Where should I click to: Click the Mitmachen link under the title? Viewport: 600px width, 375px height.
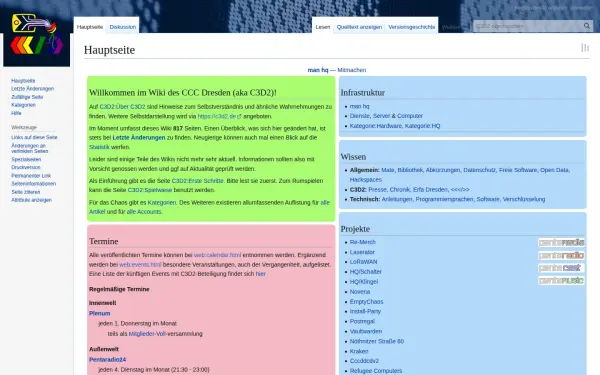[x=352, y=70]
